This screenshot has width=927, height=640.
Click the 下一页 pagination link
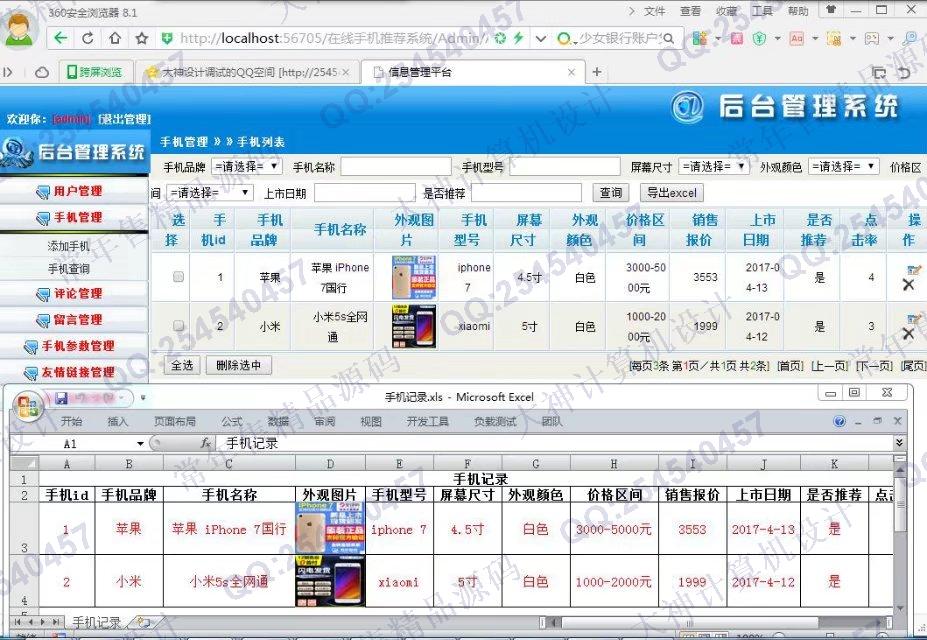(x=874, y=366)
